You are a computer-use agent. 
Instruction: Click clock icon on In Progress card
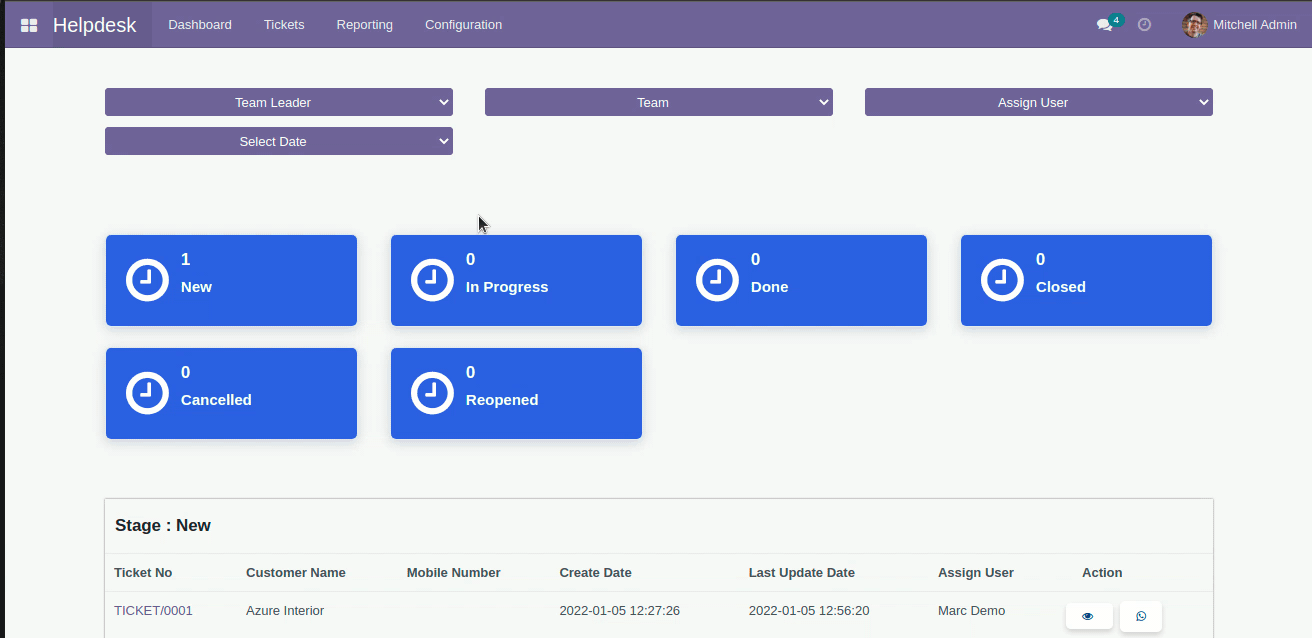432,280
